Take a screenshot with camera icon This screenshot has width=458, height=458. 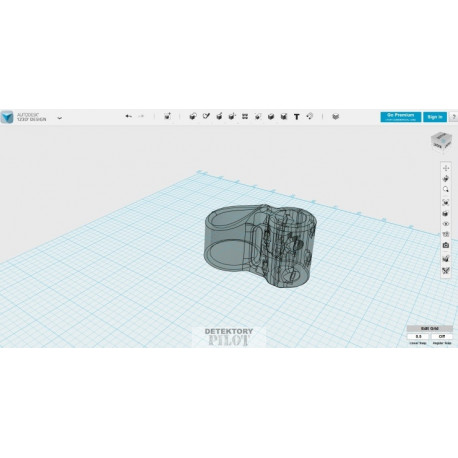[446, 245]
